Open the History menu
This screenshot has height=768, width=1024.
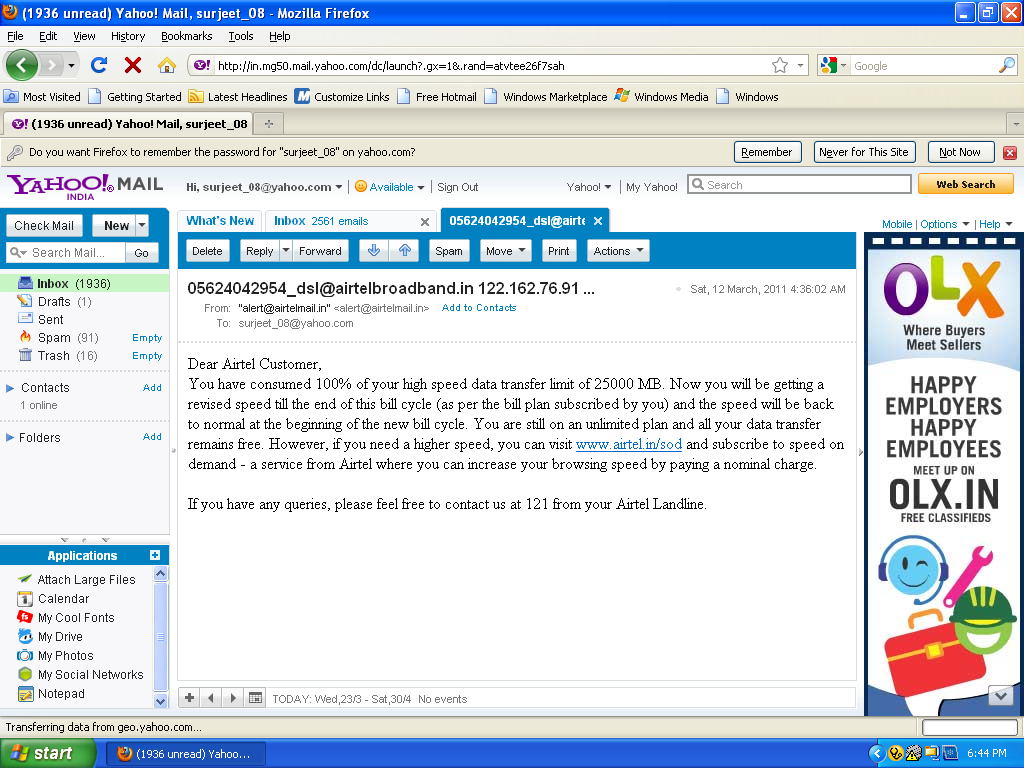pyautogui.click(x=128, y=36)
